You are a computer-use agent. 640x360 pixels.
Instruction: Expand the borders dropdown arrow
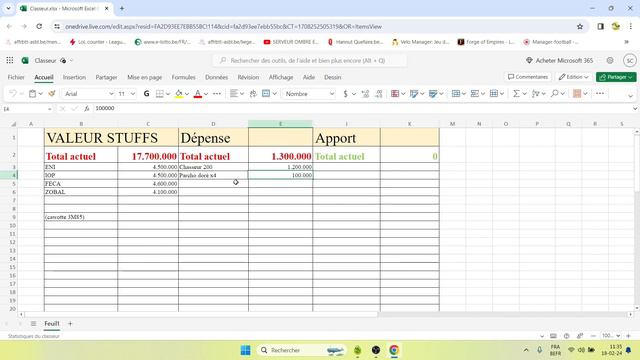(x=168, y=94)
